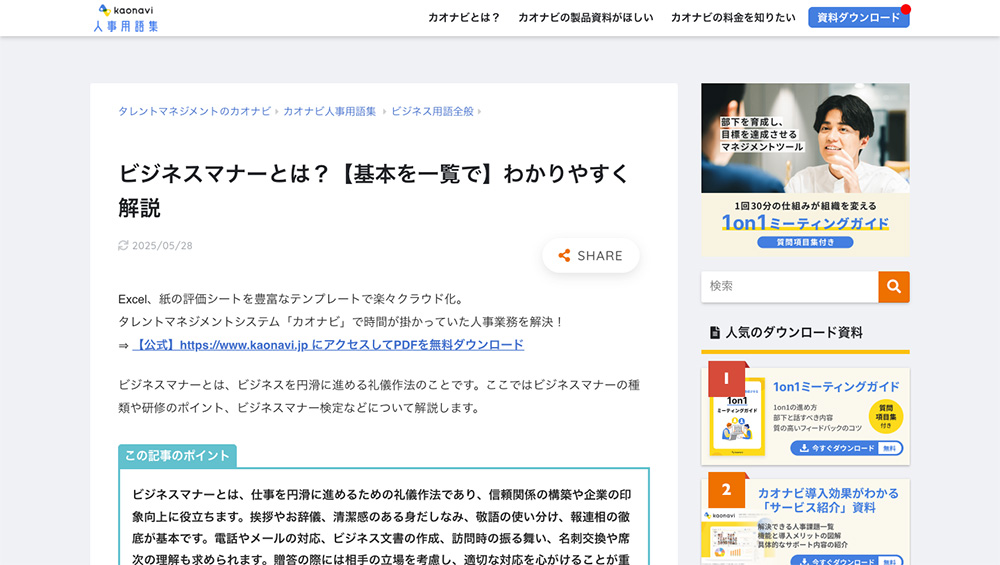
Task: Click the 資料ダウンロード header button
Action: tap(858, 18)
